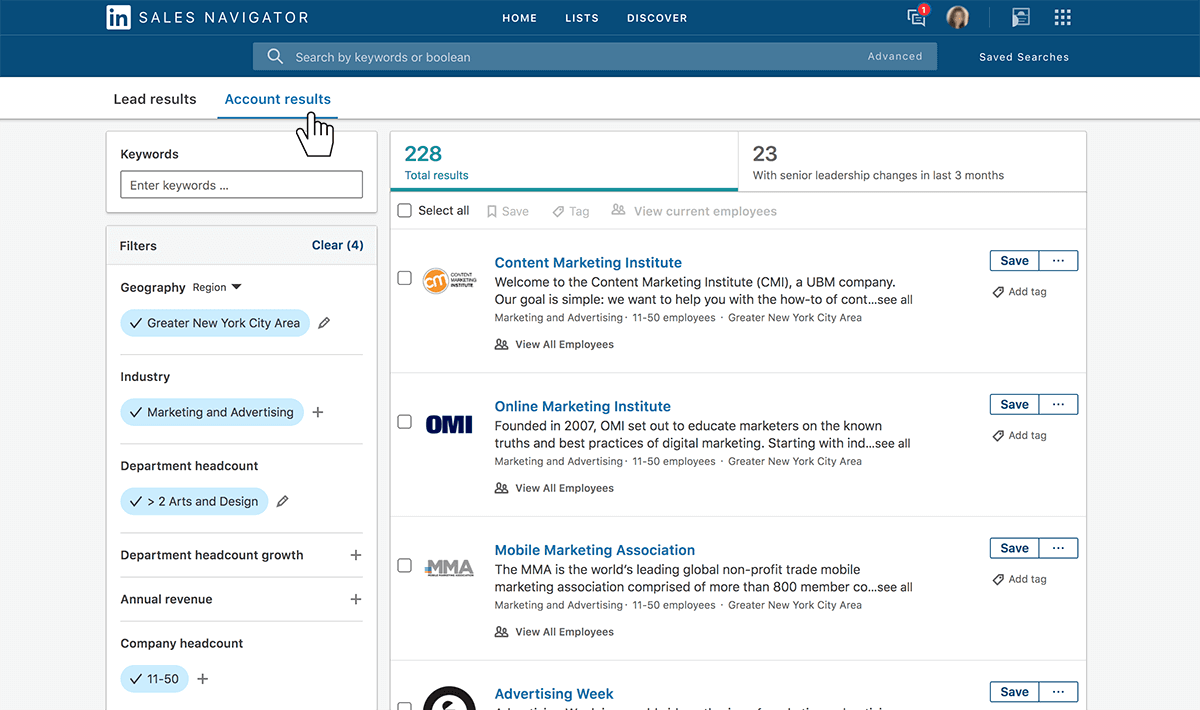This screenshot has height=710, width=1200.
Task: Click Content Marketing Institute logo
Action: tap(449, 279)
